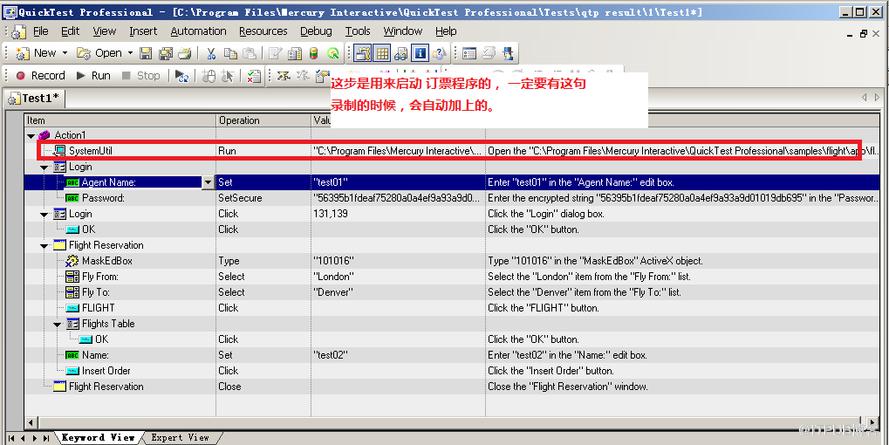Toggle the Data Table grid icon
This screenshot has width=889, height=445.
382,53
